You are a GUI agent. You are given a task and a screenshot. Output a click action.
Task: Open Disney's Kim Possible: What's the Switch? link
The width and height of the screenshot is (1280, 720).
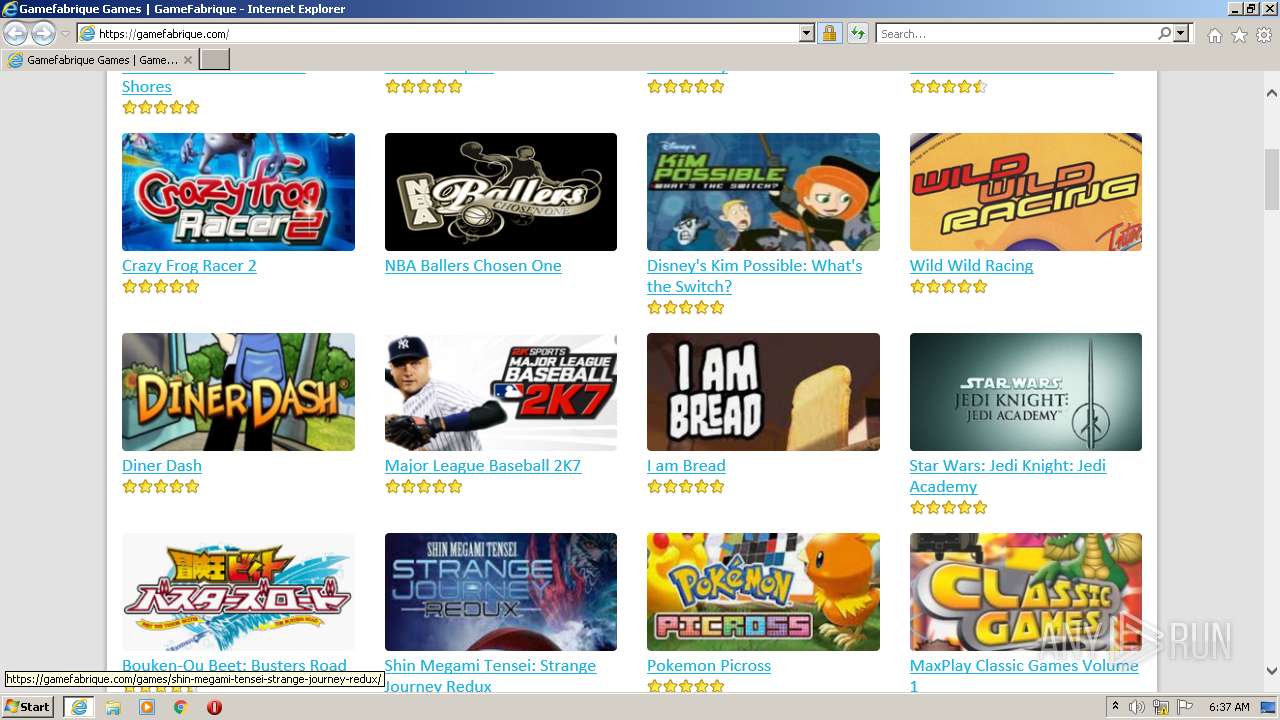[754, 276]
